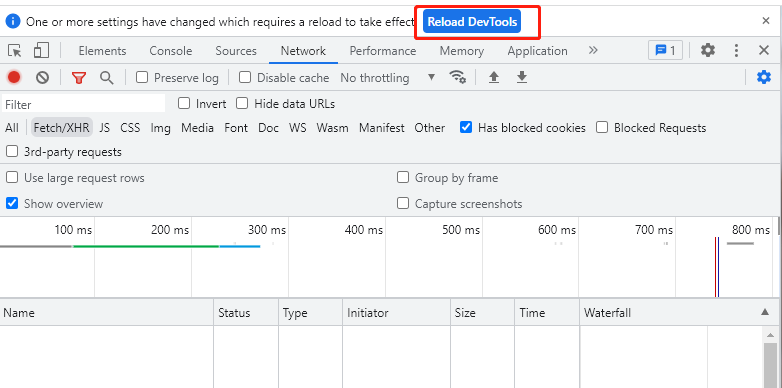Open DevTools settings gear icon
782x388 pixels.
point(708,50)
